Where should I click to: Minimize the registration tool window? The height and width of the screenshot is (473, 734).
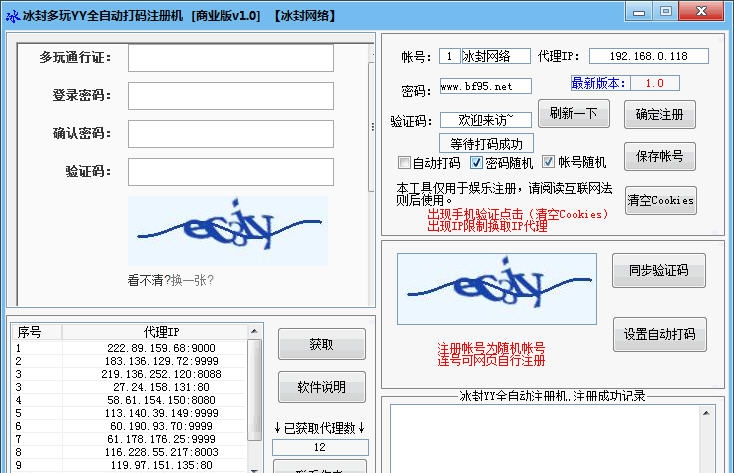tap(639, 11)
